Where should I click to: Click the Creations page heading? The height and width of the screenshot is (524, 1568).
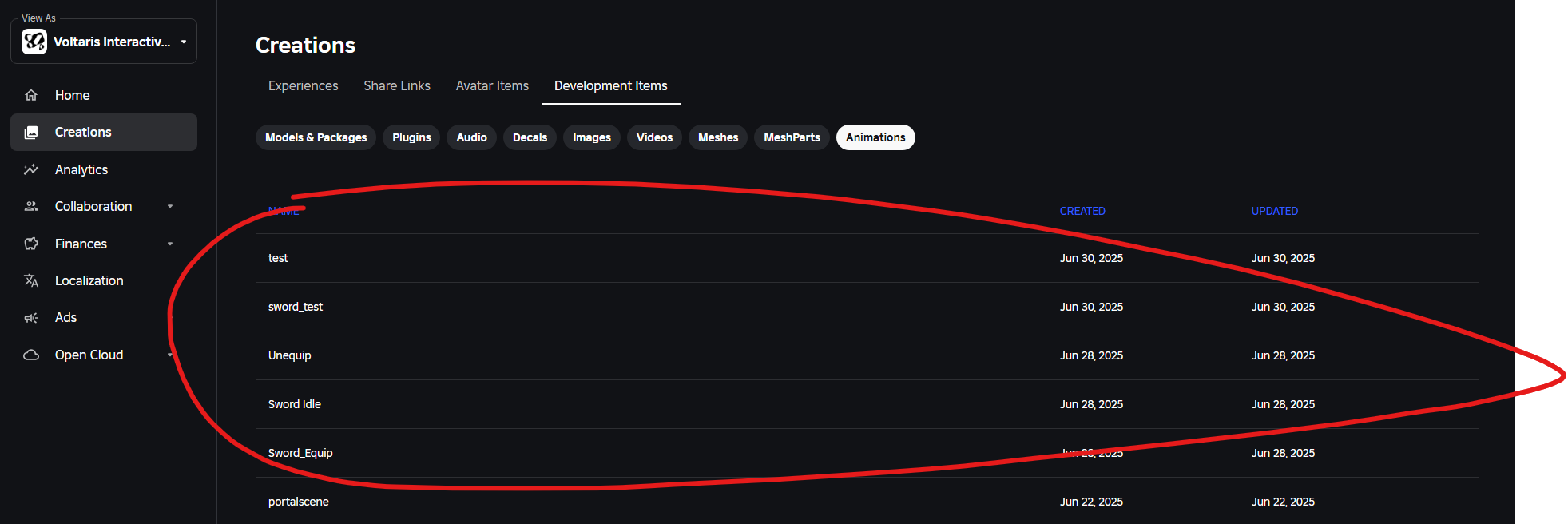coord(305,45)
